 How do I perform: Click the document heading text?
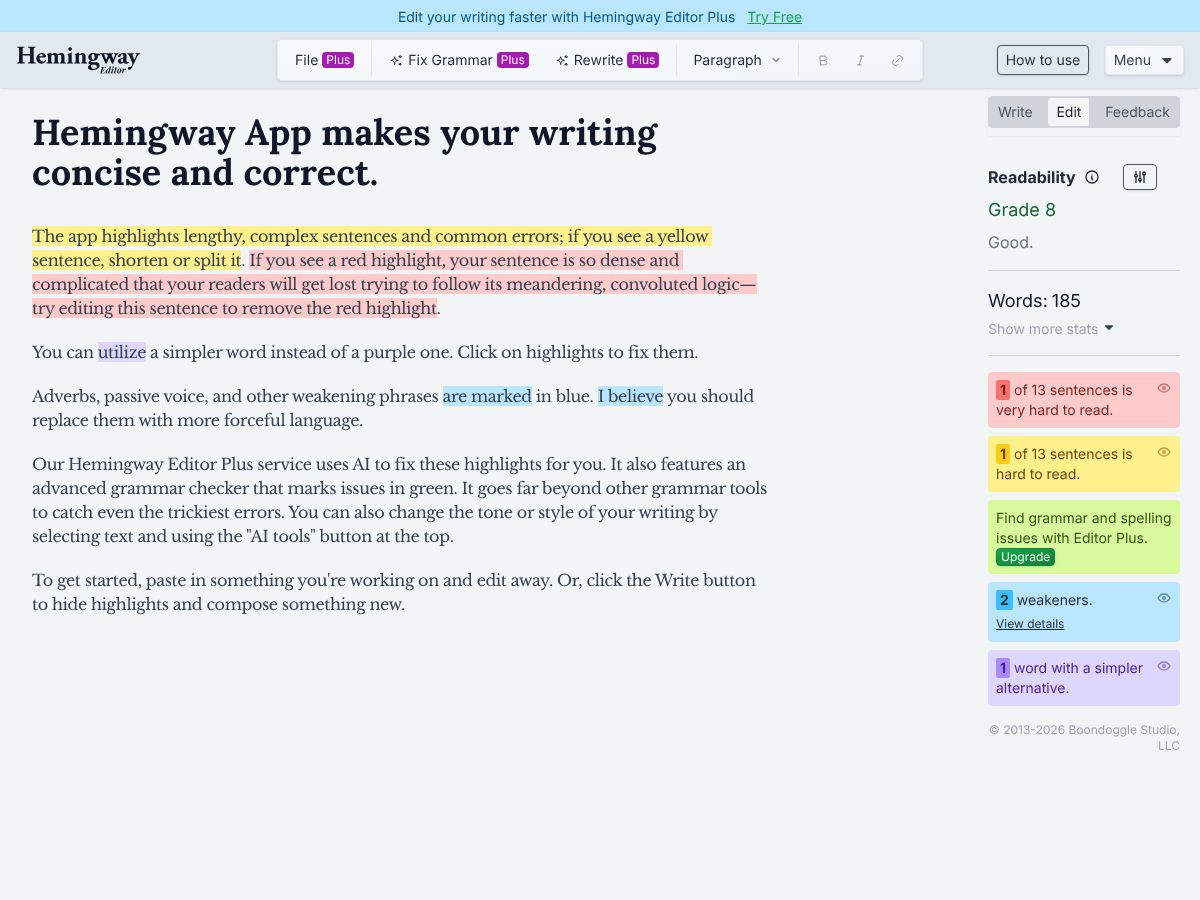[345, 152]
